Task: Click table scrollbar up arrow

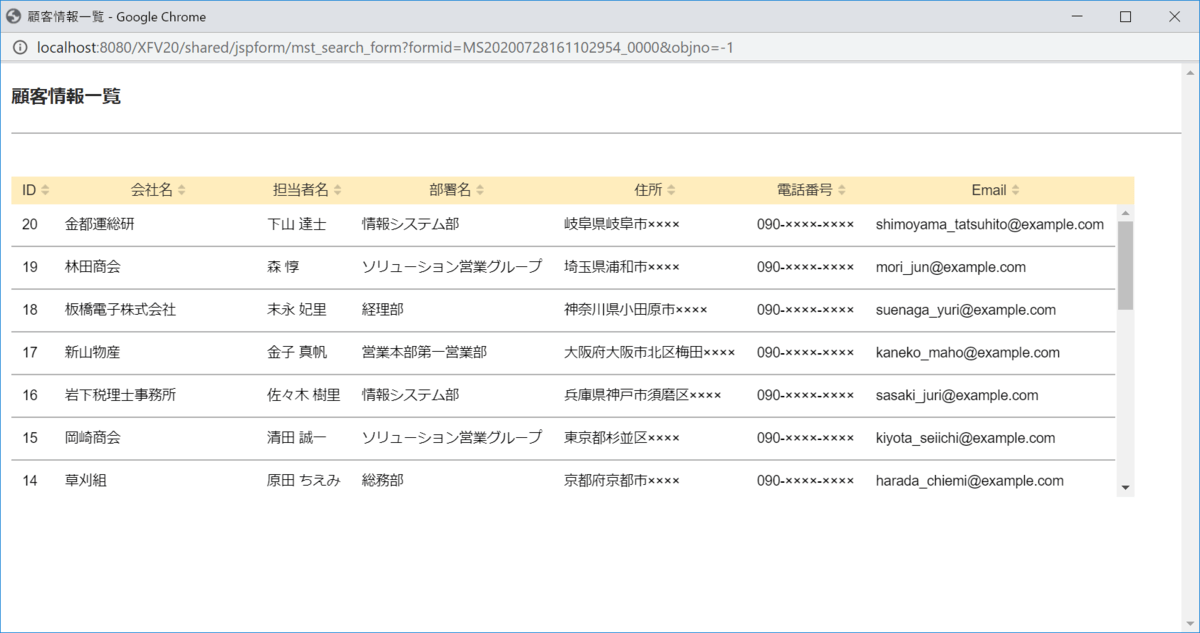Action: [1126, 213]
